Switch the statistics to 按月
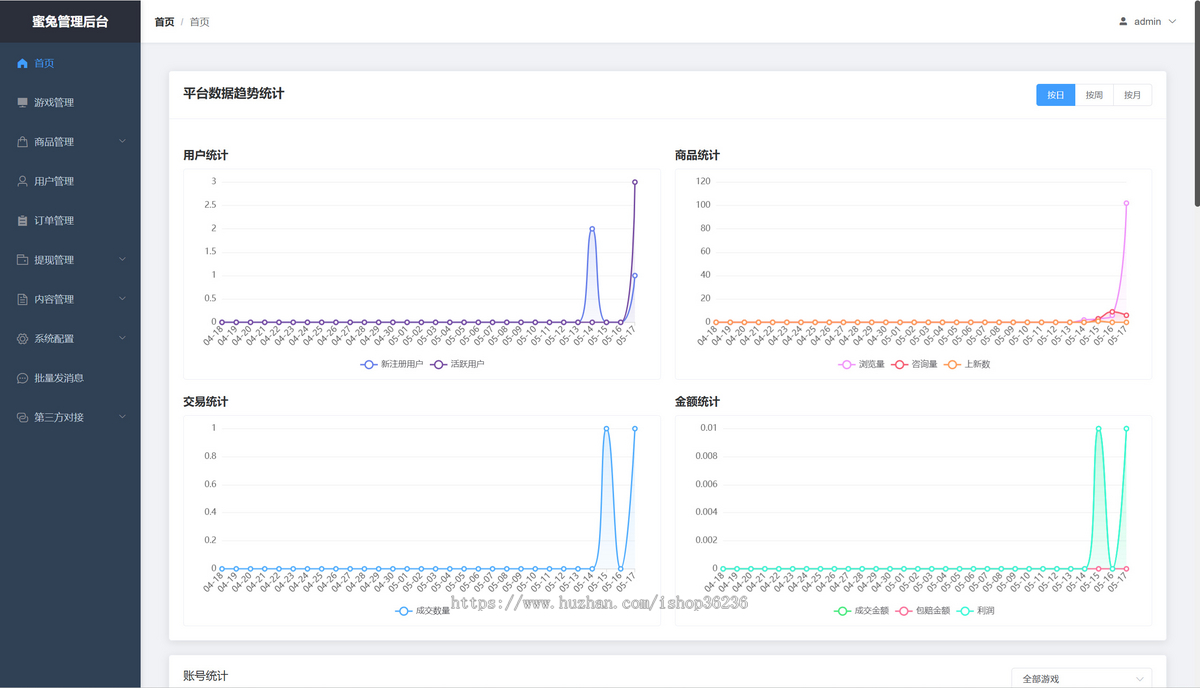Image resolution: width=1200 pixels, height=688 pixels. click(x=1132, y=95)
